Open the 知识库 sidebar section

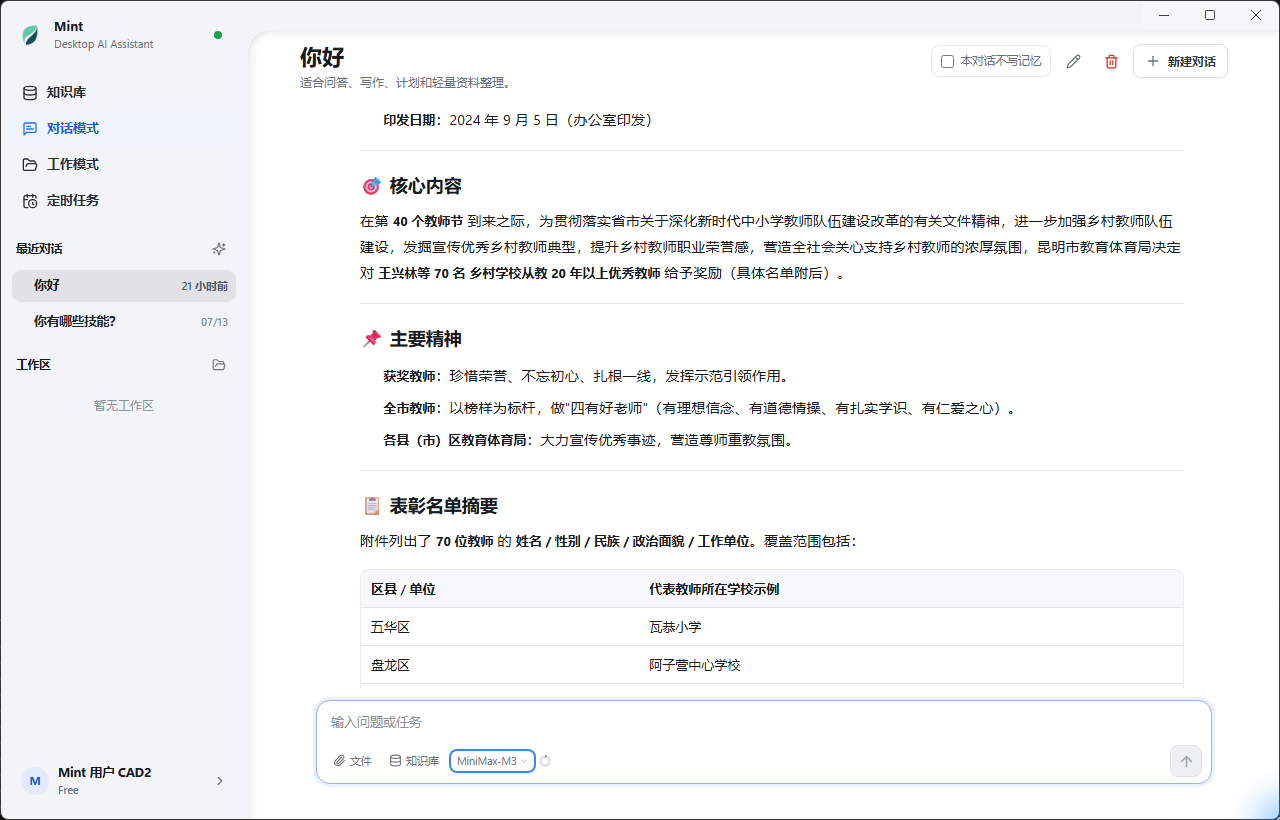(124, 92)
